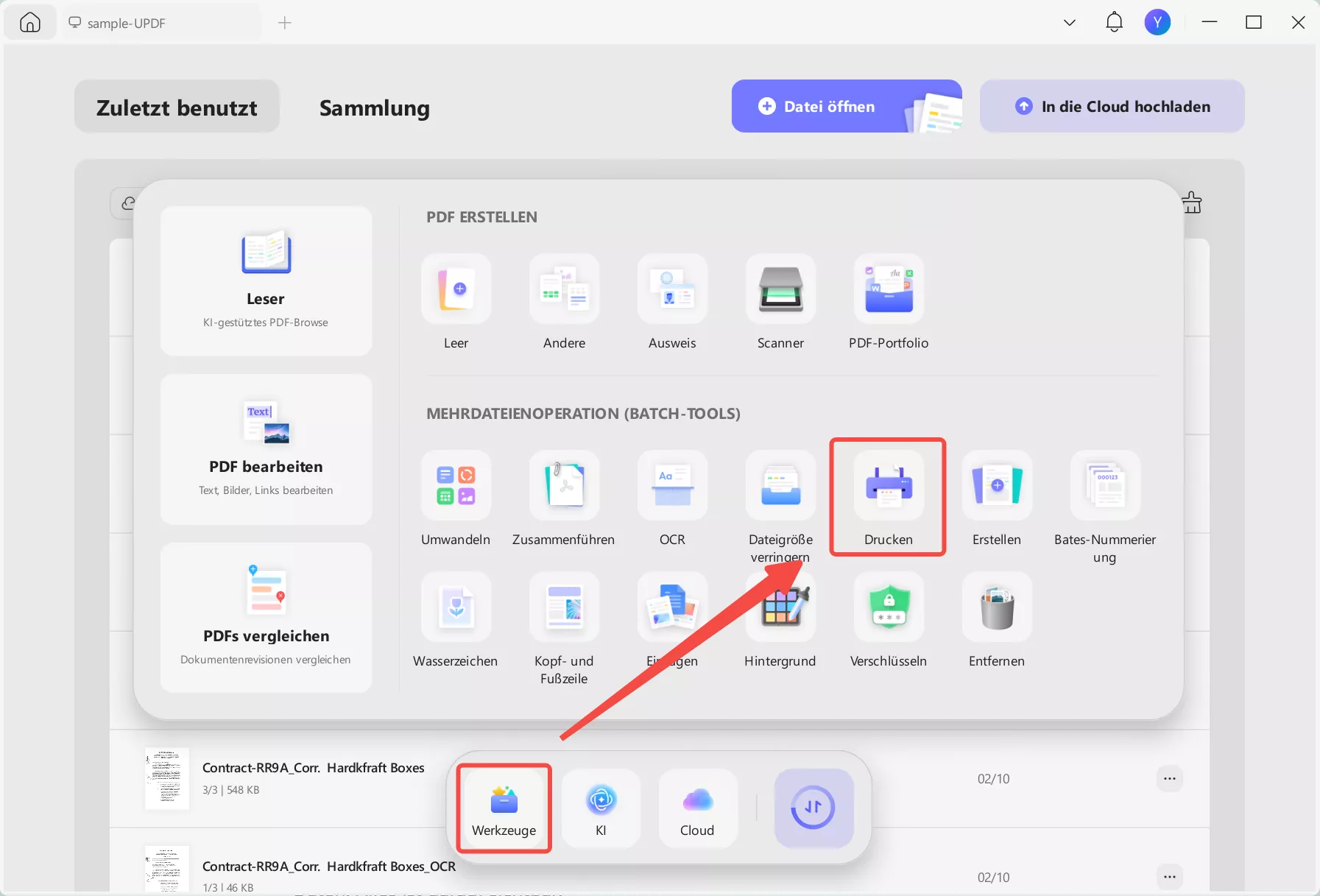Open the batch Erstellen tool

(997, 485)
